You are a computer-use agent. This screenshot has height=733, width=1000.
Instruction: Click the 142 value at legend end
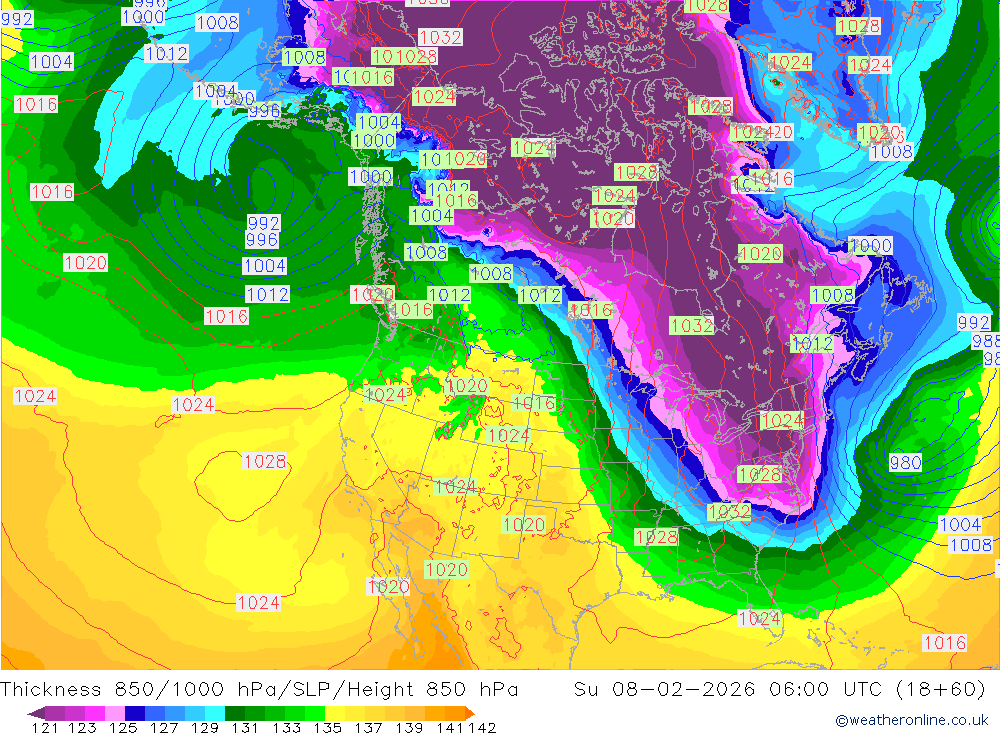(482, 727)
